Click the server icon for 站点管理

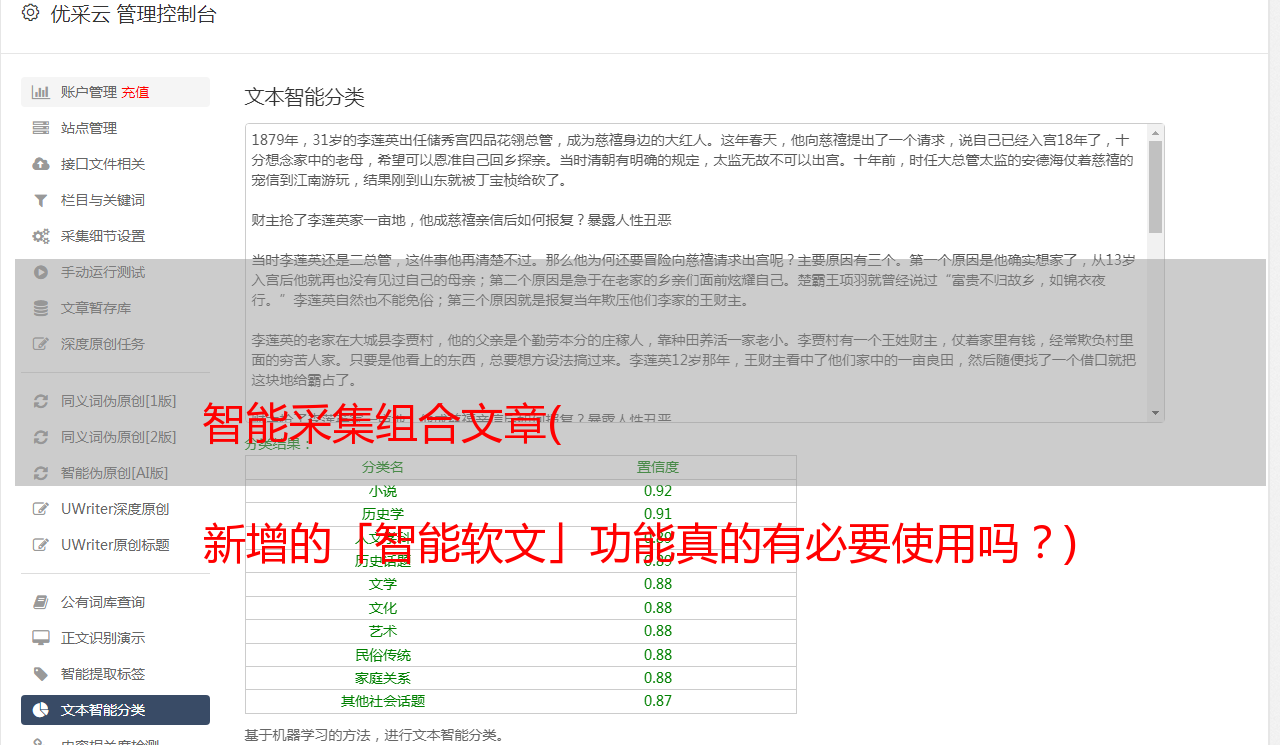41,128
